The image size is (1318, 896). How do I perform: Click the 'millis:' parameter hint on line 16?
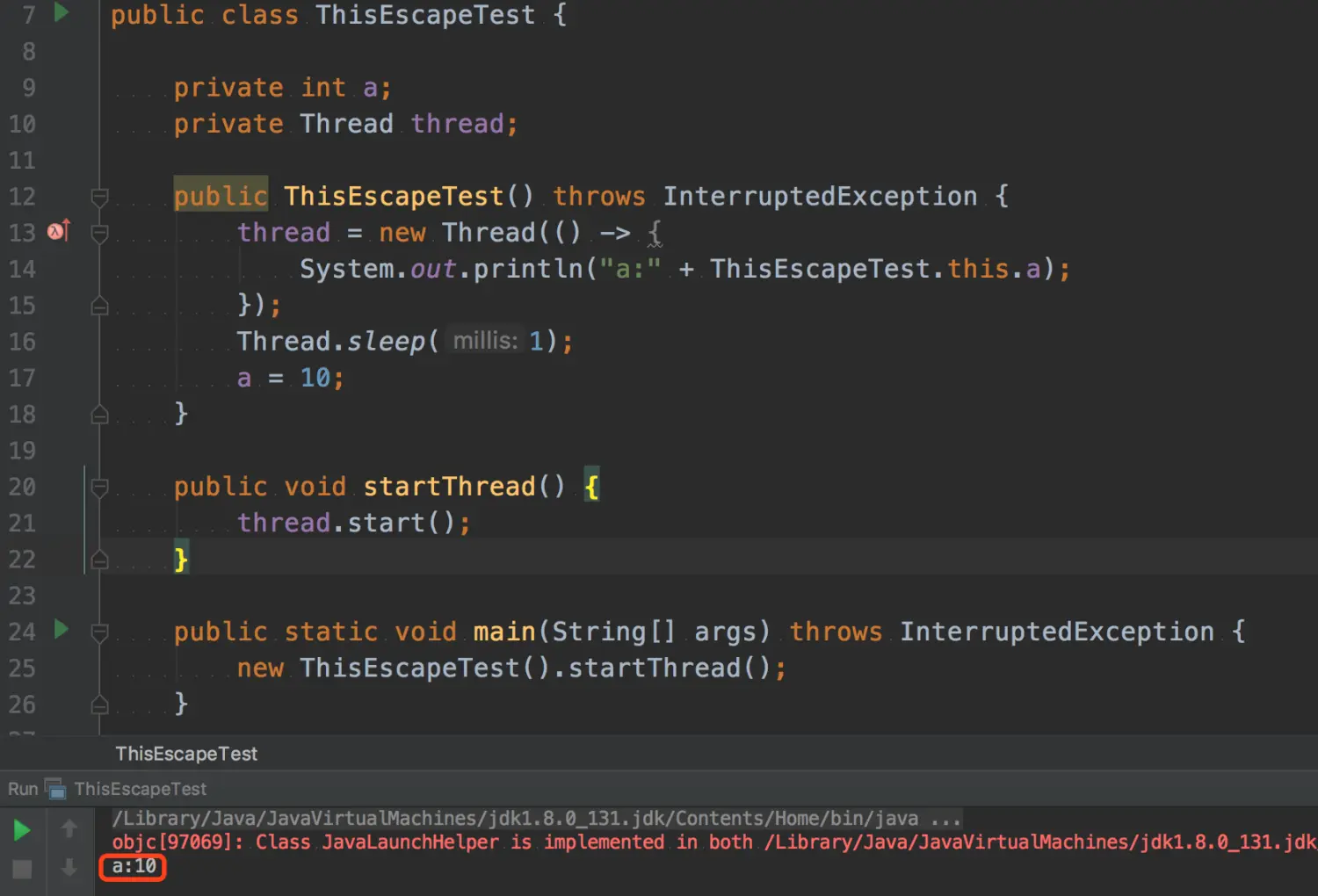coord(485,341)
